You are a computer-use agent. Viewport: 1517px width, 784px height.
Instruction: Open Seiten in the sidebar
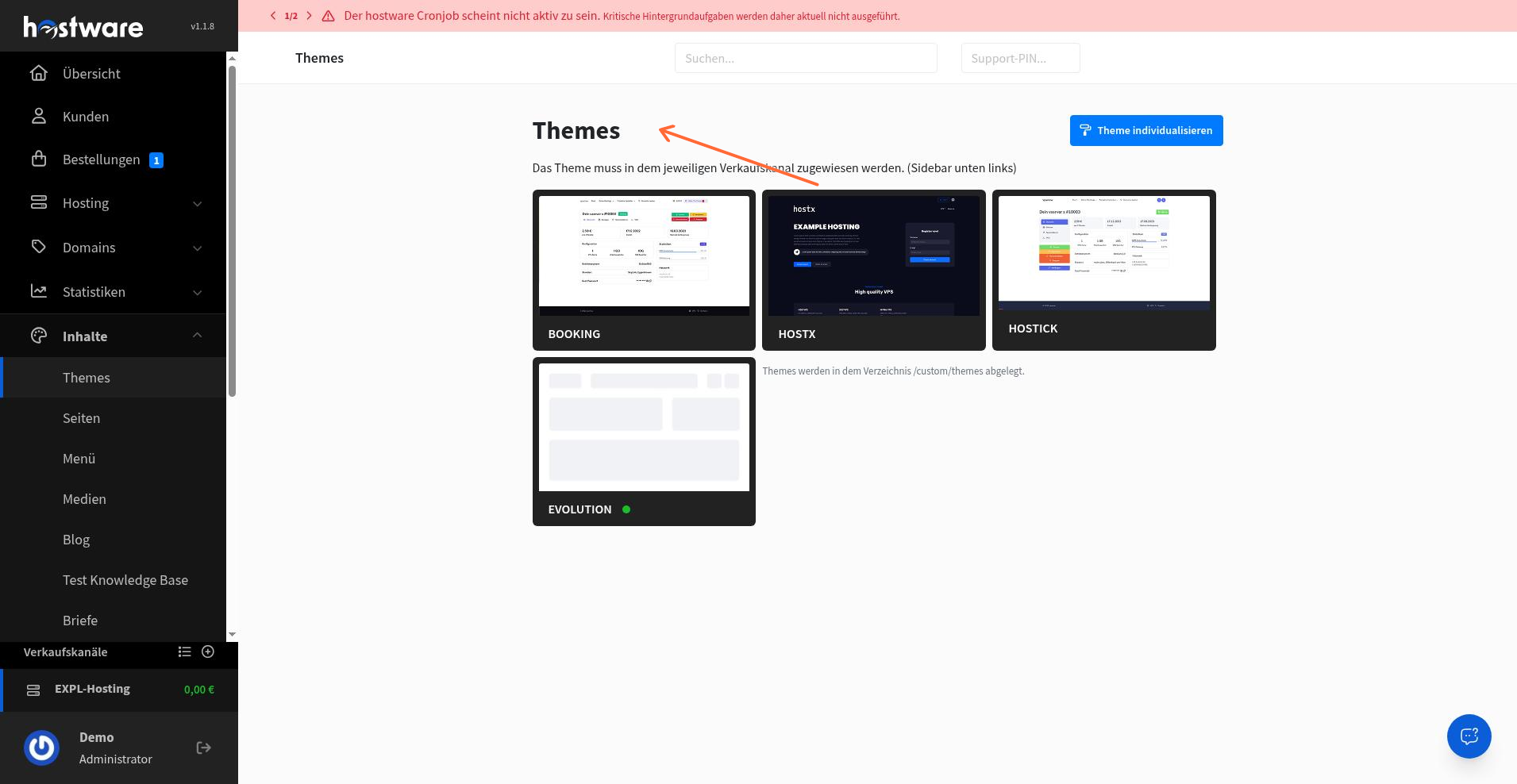pyautogui.click(x=113, y=417)
